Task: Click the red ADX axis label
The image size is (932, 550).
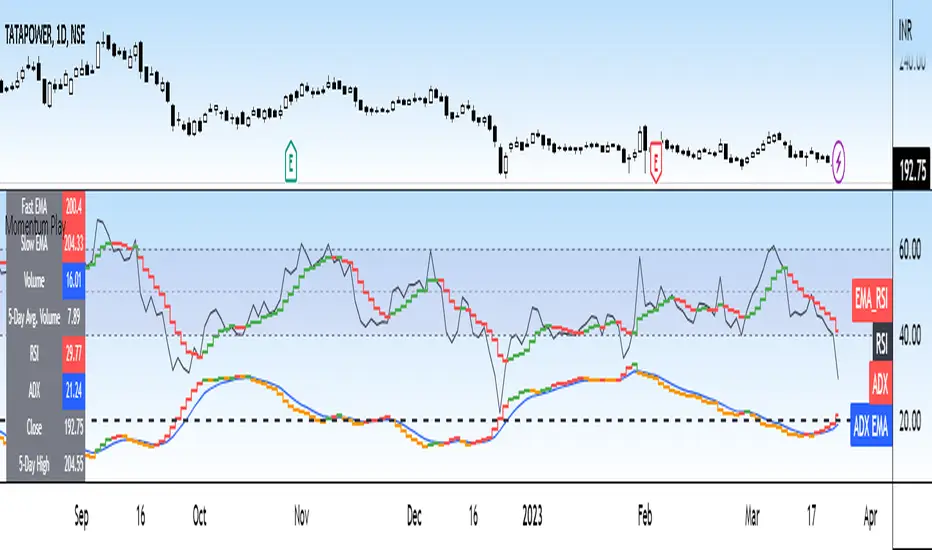Action: coord(880,384)
